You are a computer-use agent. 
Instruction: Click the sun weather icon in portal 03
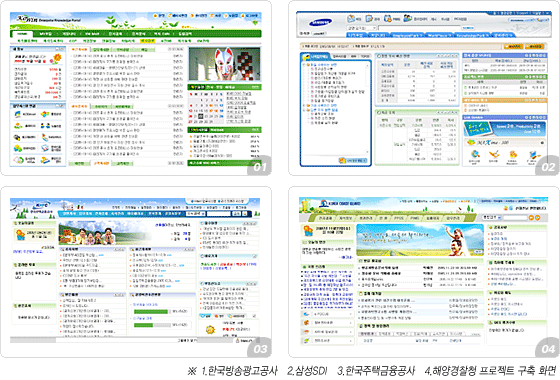(x=210, y=329)
